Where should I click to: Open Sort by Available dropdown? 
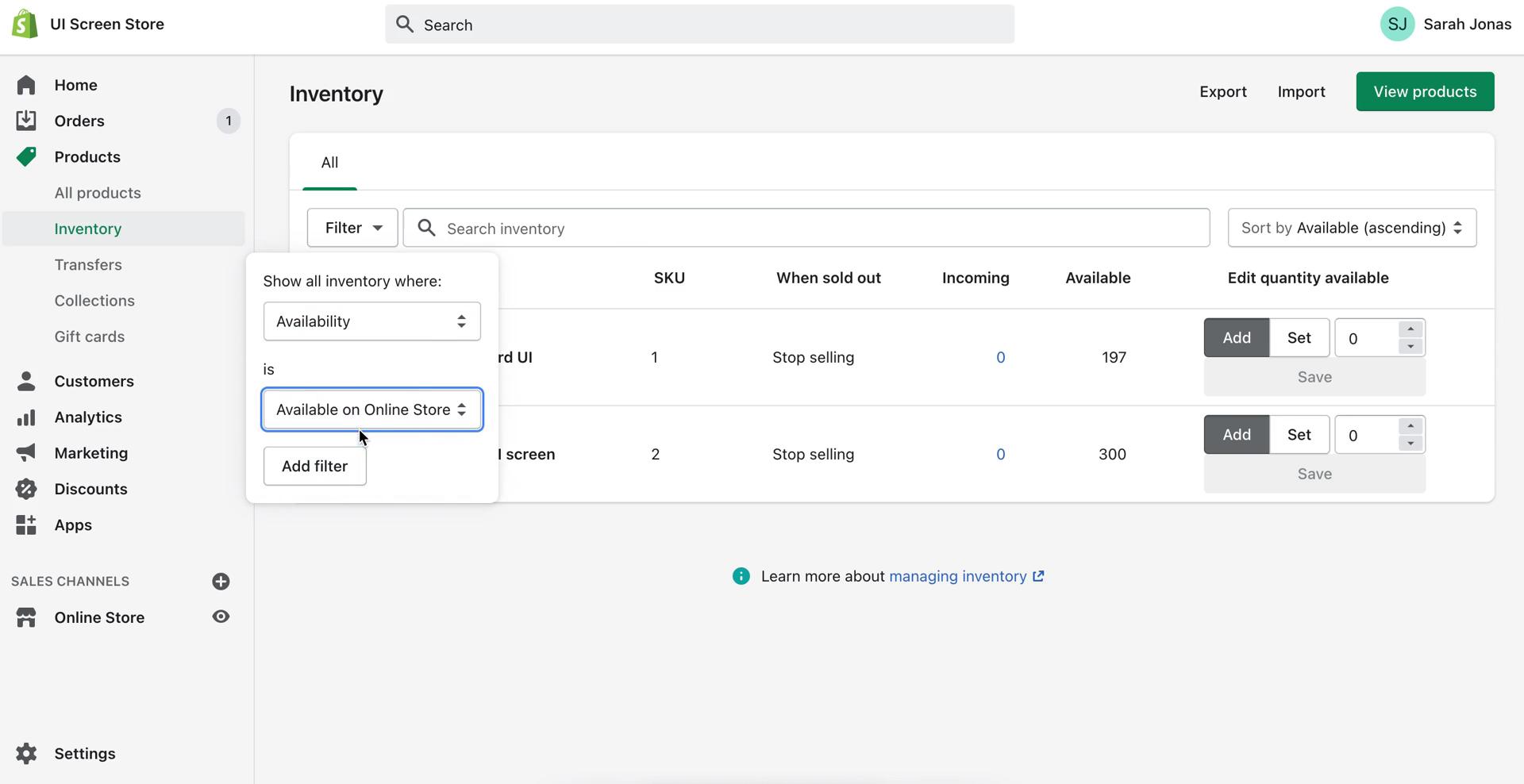(x=1352, y=228)
